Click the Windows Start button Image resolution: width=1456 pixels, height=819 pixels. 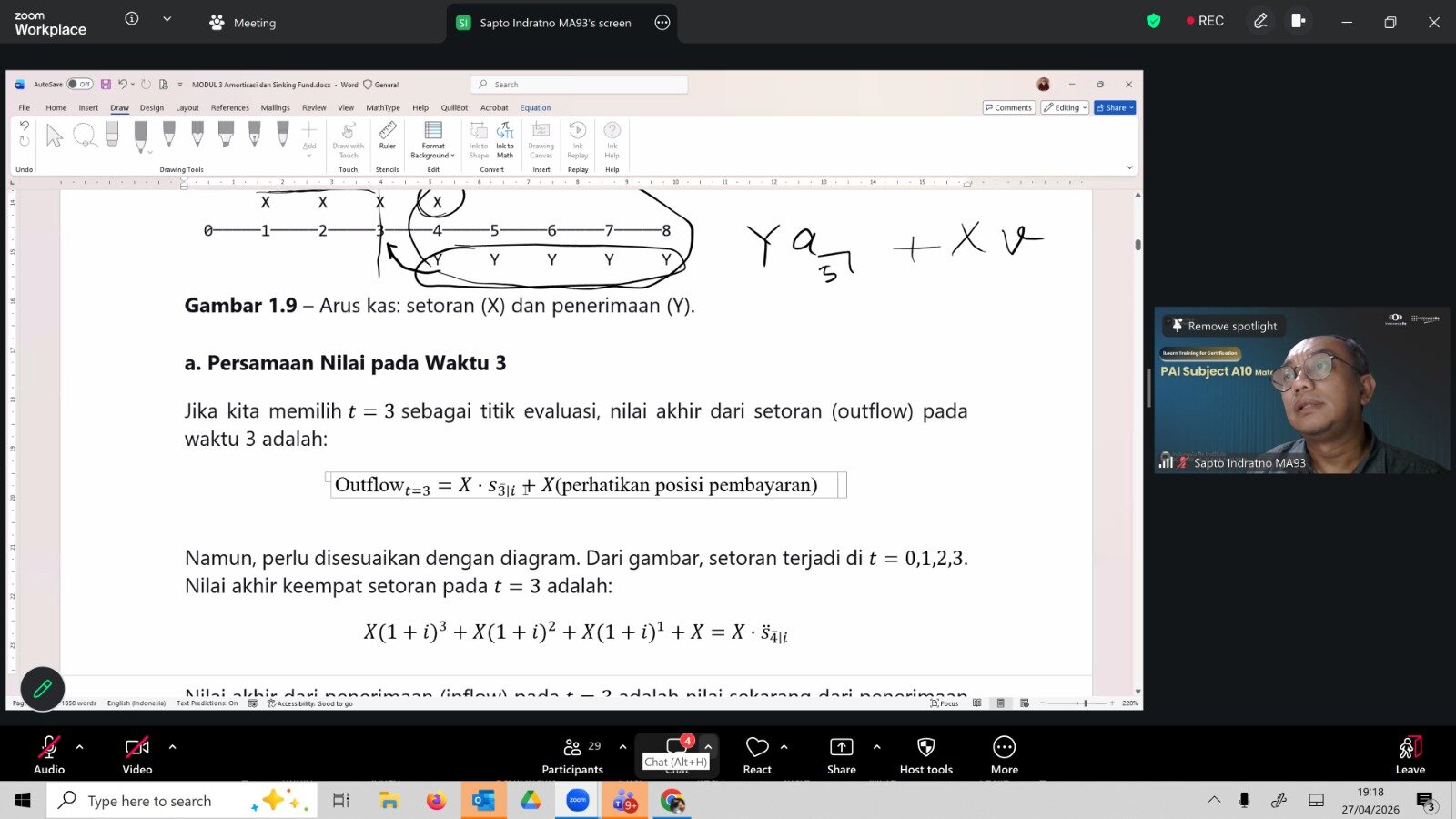click(23, 801)
